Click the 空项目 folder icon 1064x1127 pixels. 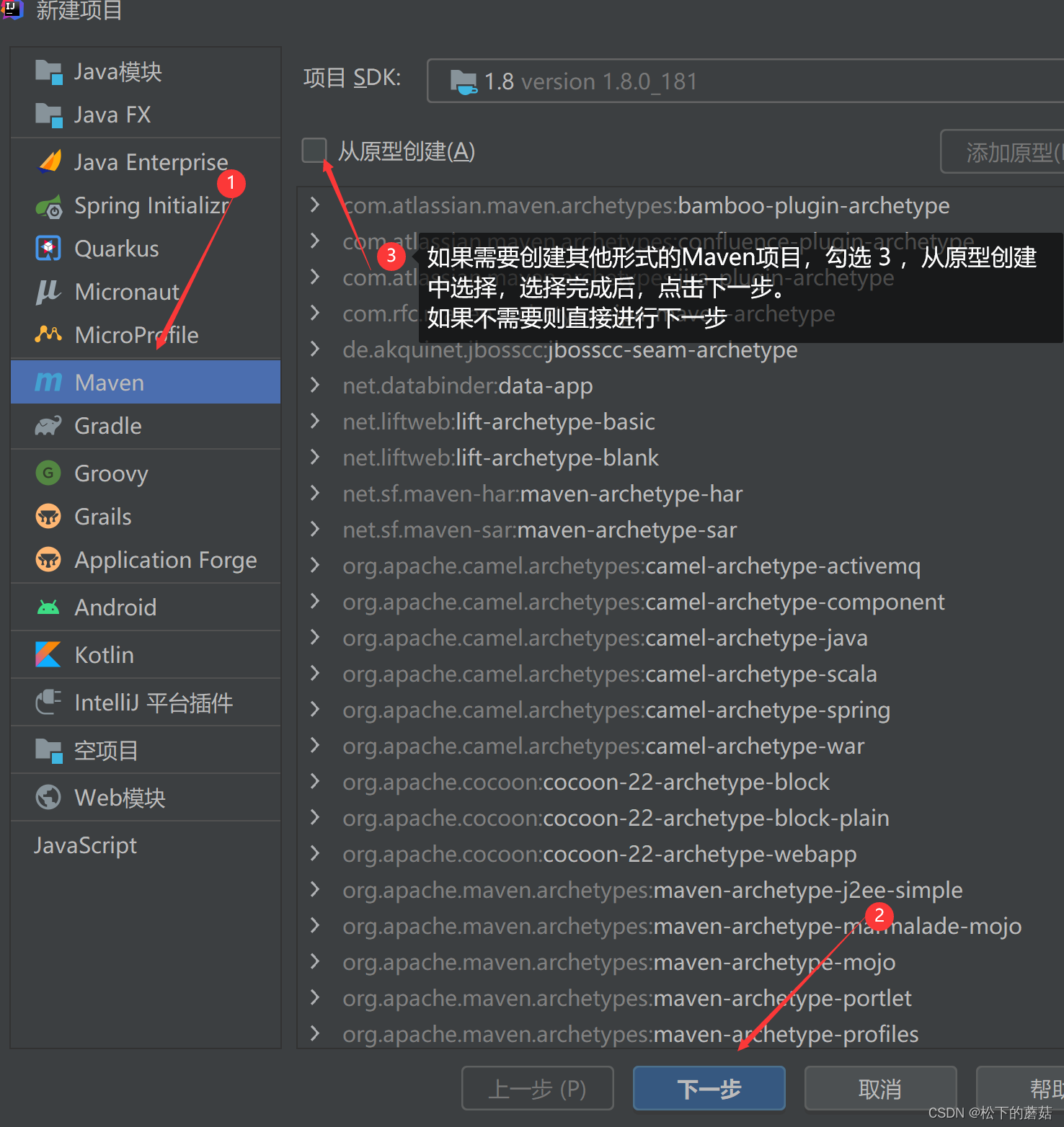(49, 750)
